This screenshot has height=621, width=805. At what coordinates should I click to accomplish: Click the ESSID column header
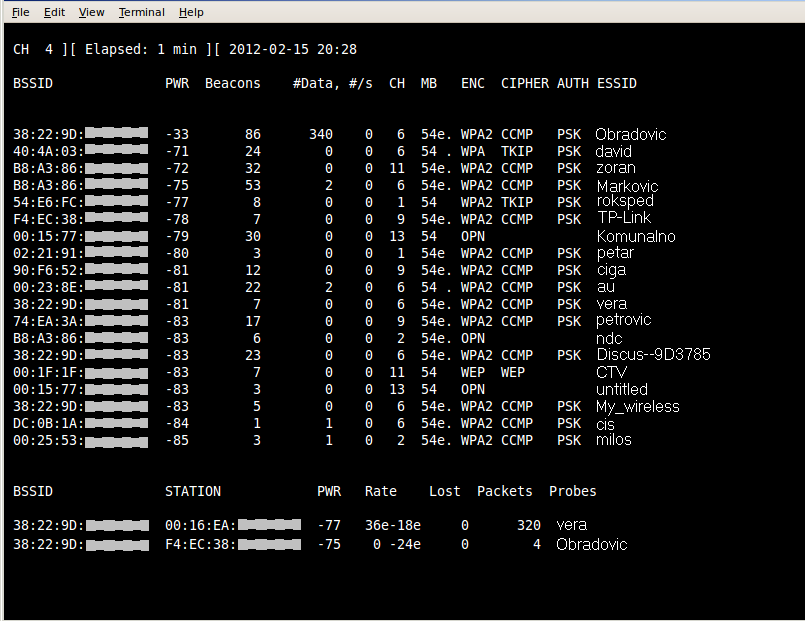(616, 83)
